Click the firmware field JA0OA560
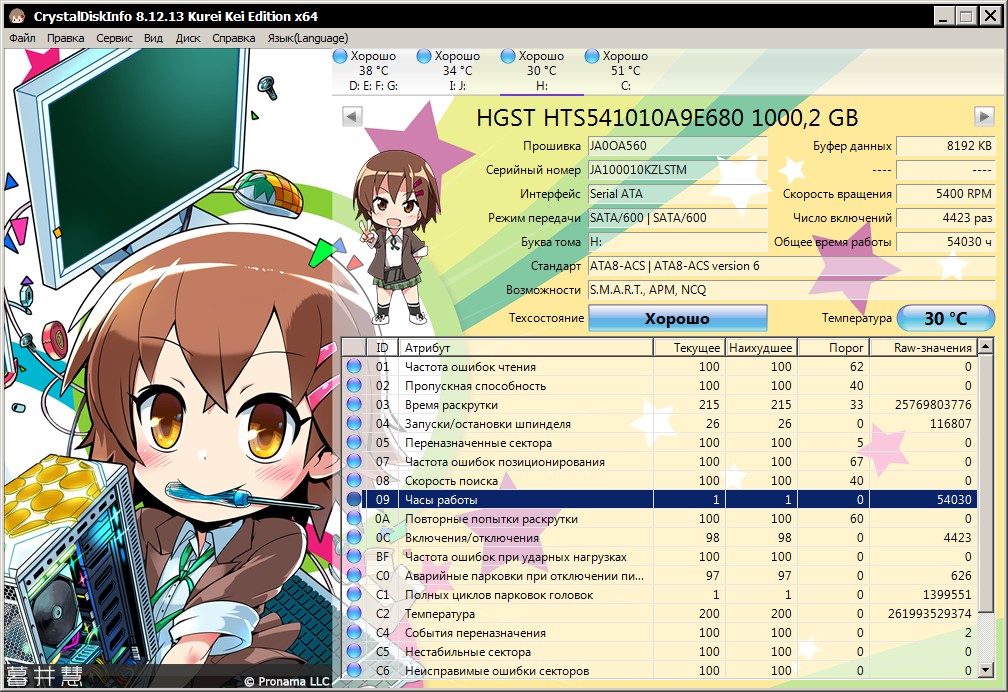Screen dimensions: 1008x692 click(678, 146)
